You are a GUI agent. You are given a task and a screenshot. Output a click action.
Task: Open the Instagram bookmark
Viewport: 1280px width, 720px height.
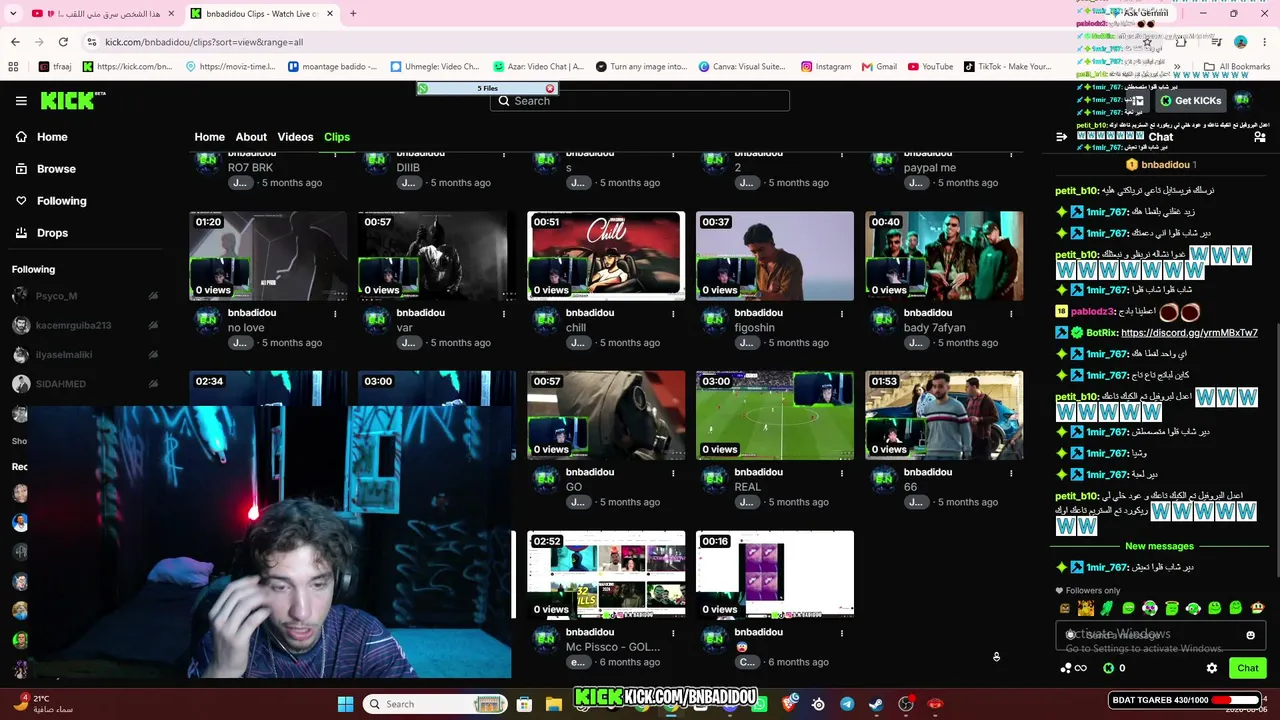825,67
